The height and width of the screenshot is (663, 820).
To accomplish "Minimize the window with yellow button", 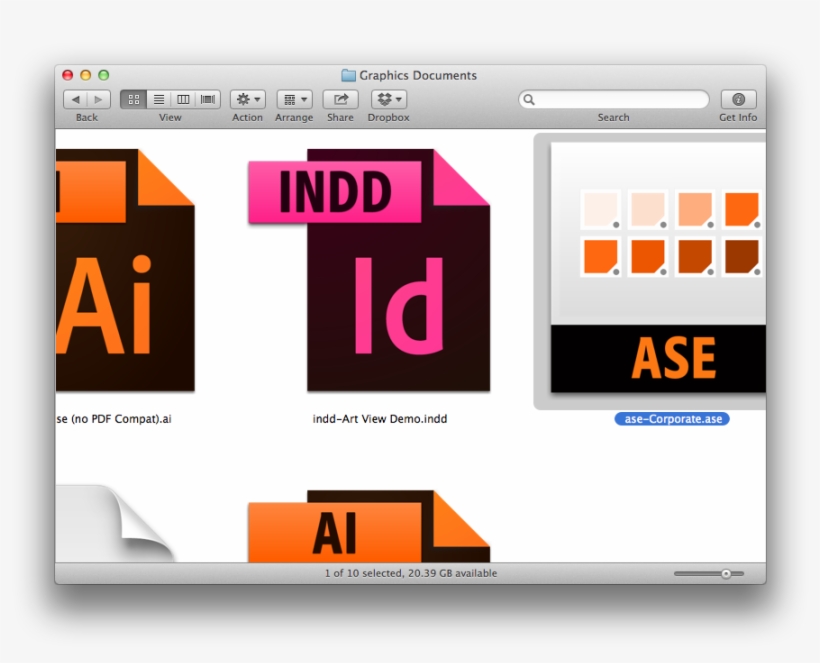I will (x=86, y=75).
